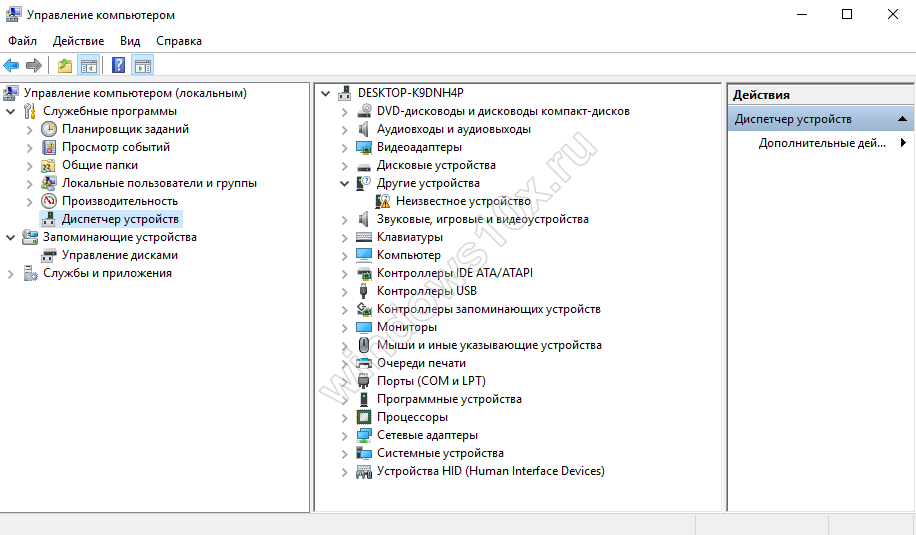916x535 pixels.
Task: Click the Сетевые адаптеры icon
Action: (365, 435)
